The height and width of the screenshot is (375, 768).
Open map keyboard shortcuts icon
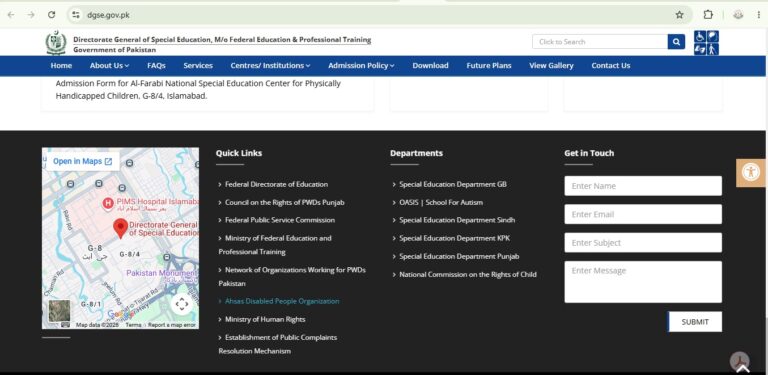pos(65,325)
